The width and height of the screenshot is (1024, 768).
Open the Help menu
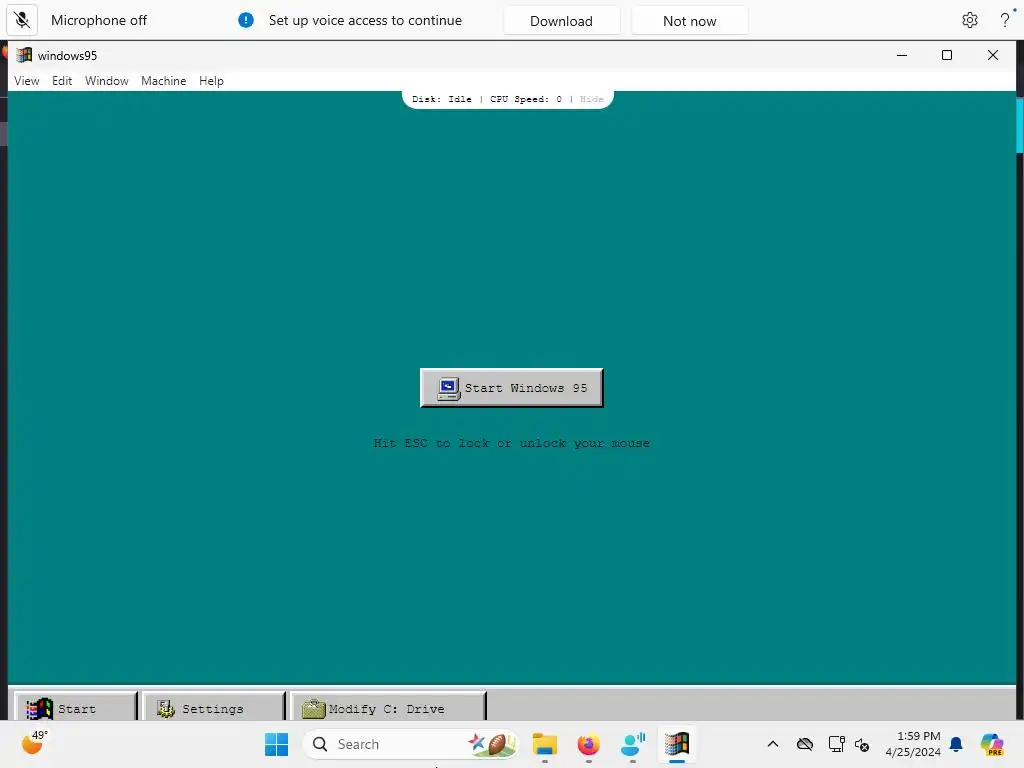click(x=211, y=81)
